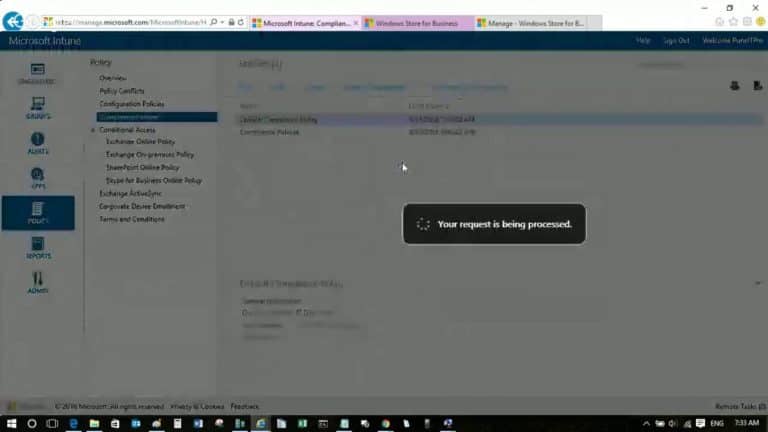The image size is (768, 432).
Task: Open the Help link in header
Action: 643,41
